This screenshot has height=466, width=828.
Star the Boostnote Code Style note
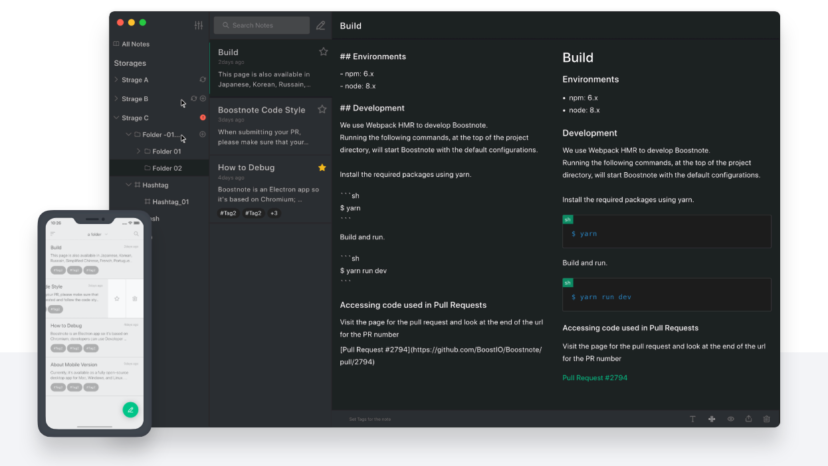coord(322,109)
